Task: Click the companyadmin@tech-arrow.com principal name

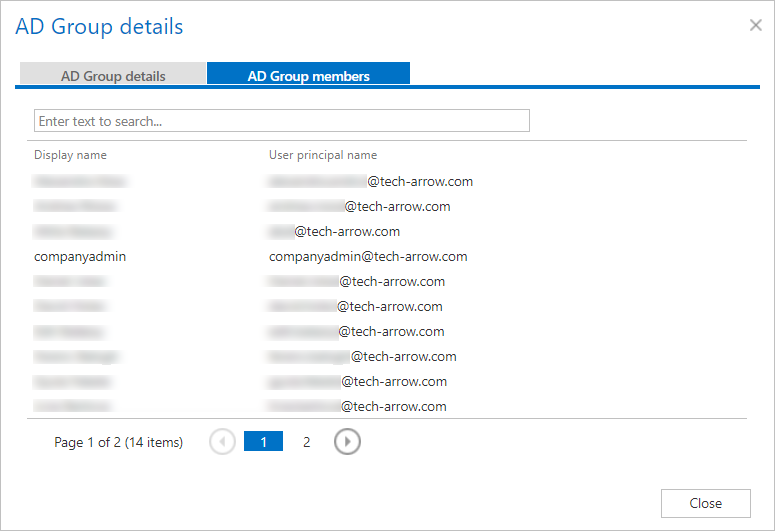Action: (368, 256)
